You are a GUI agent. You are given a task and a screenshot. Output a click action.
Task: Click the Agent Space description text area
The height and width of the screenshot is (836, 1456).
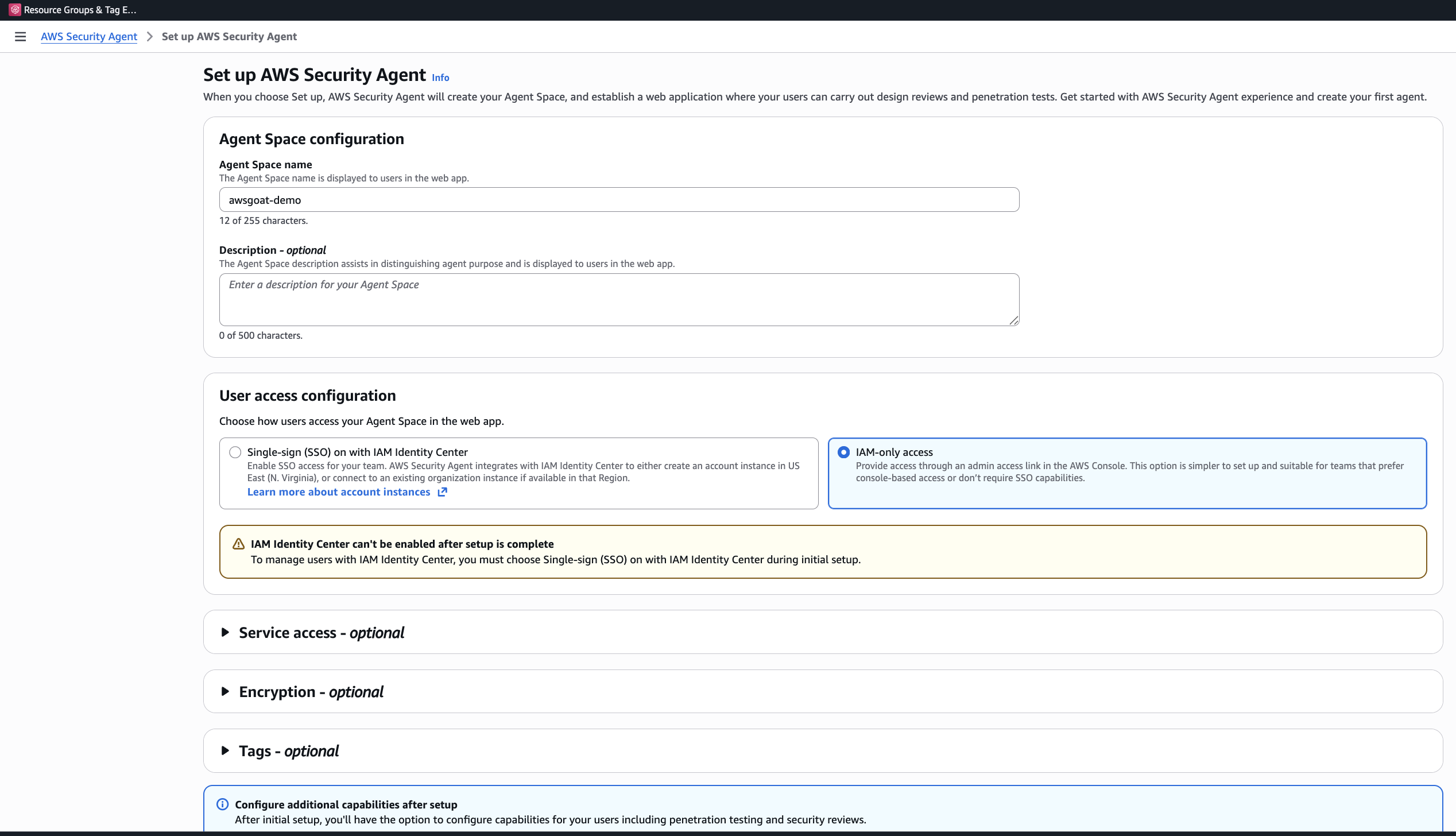pyautogui.click(x=619, y=299)
